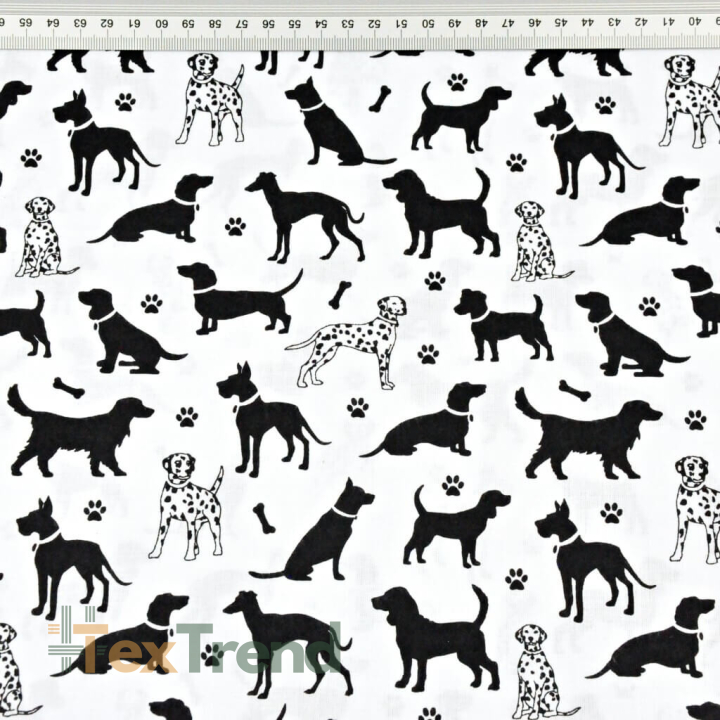720x720 pixels.
Task: Click the standing Dalmatian at upper left
Action: point(212,98)
